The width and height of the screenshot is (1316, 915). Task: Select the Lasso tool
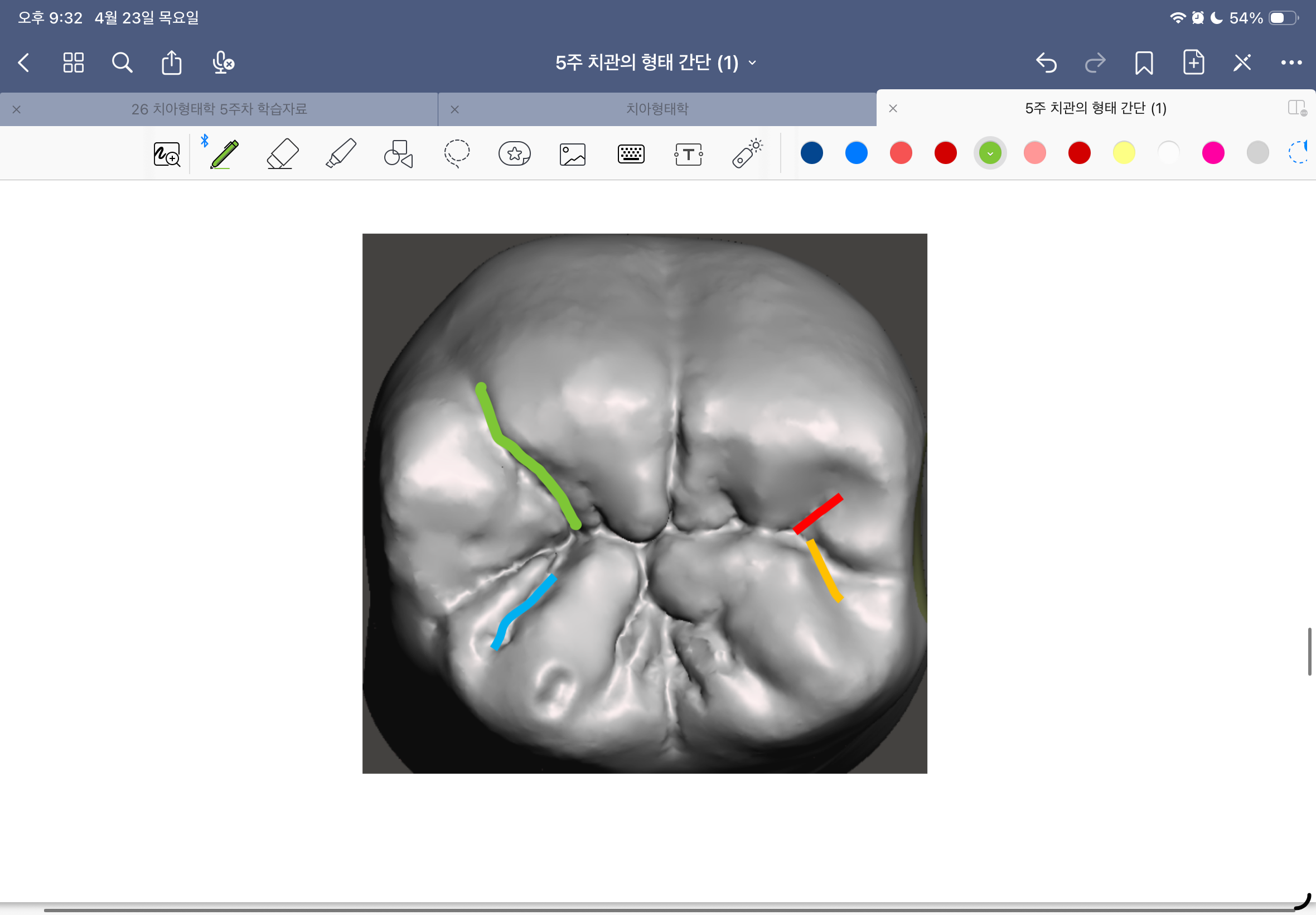point(457,153)
